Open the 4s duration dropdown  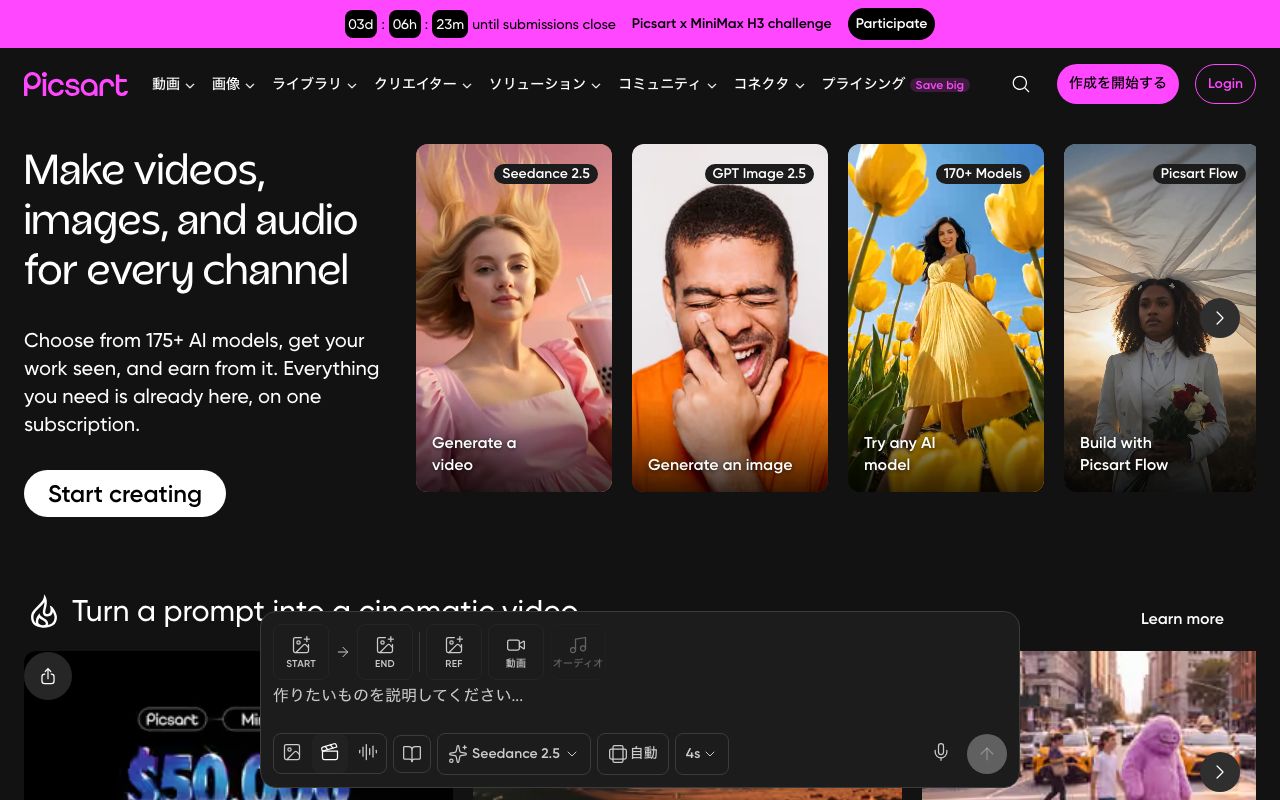pos(701,753)
